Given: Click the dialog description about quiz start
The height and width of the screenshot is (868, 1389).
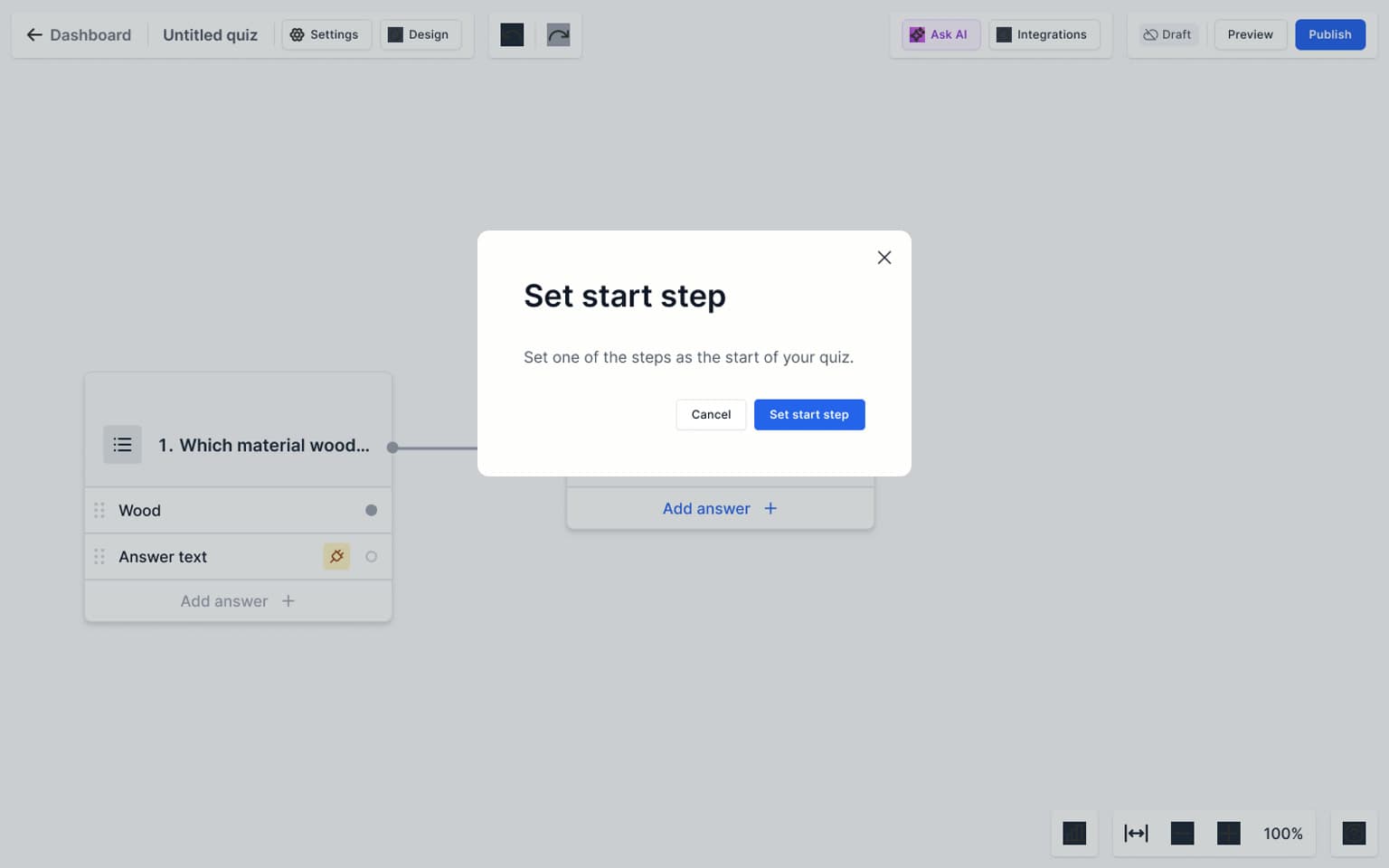Looking at the screenshot, I should point(688,357).
